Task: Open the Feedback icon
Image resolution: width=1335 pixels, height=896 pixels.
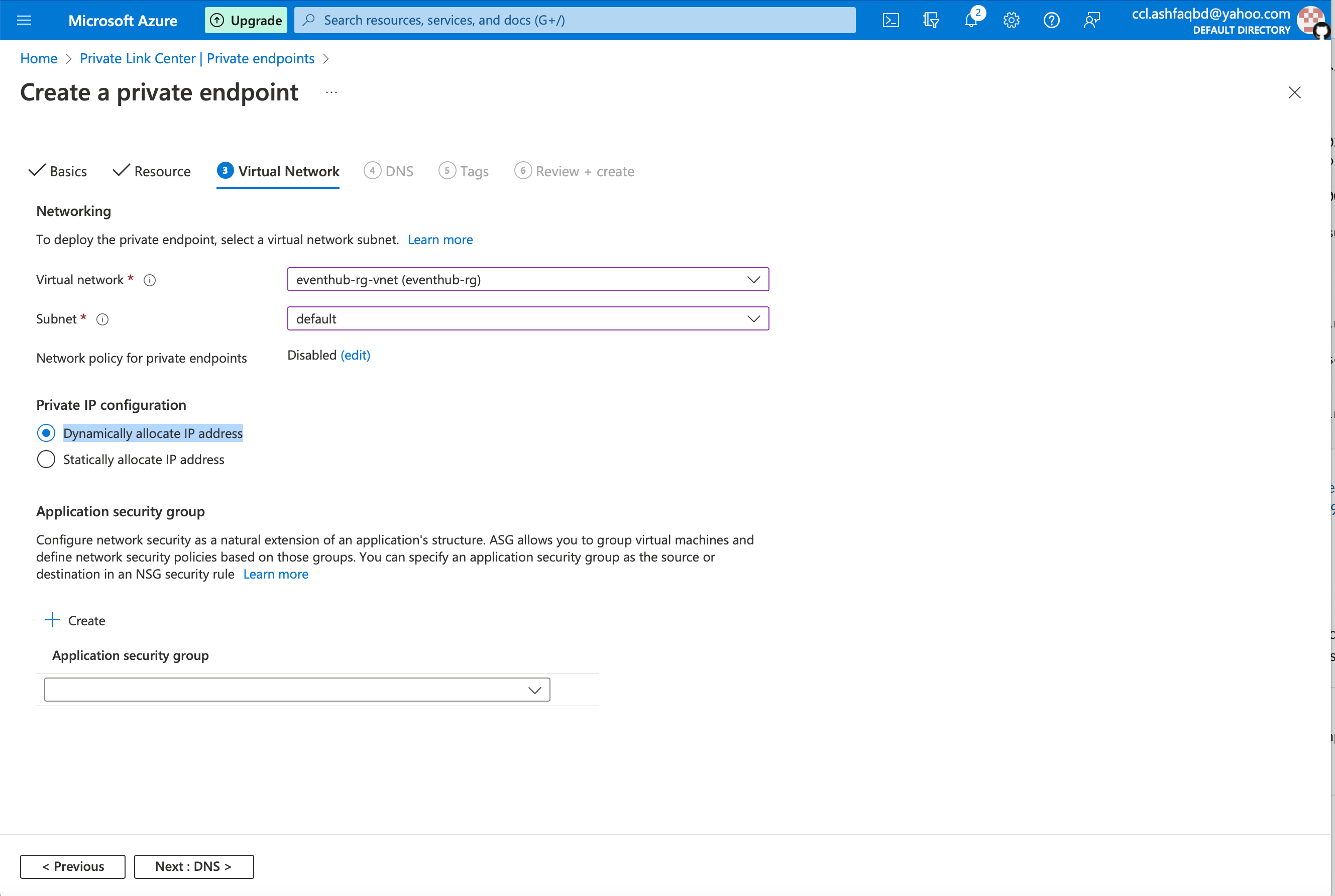Action: (x=1091, y=21)
